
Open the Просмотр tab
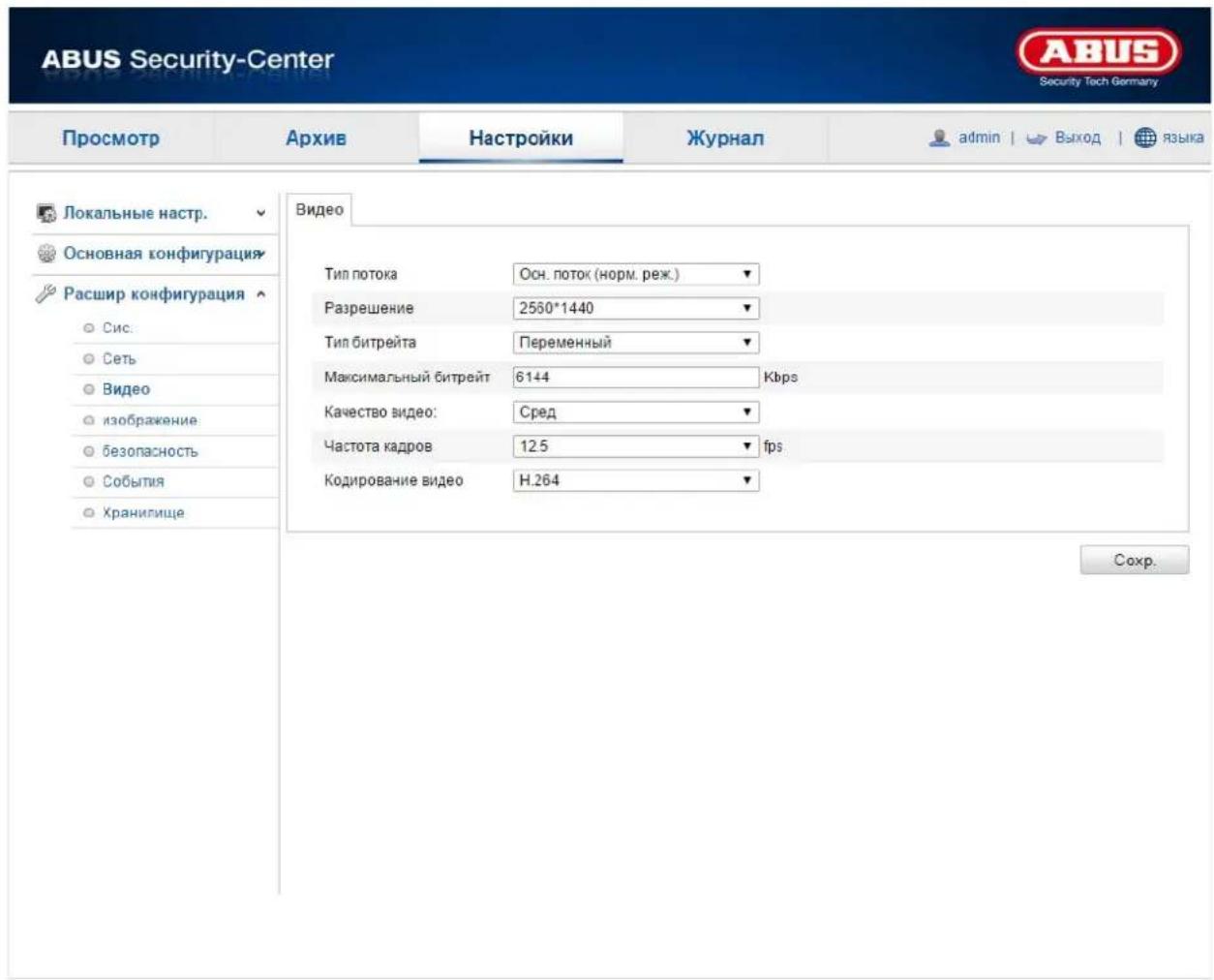coord(110,138)
